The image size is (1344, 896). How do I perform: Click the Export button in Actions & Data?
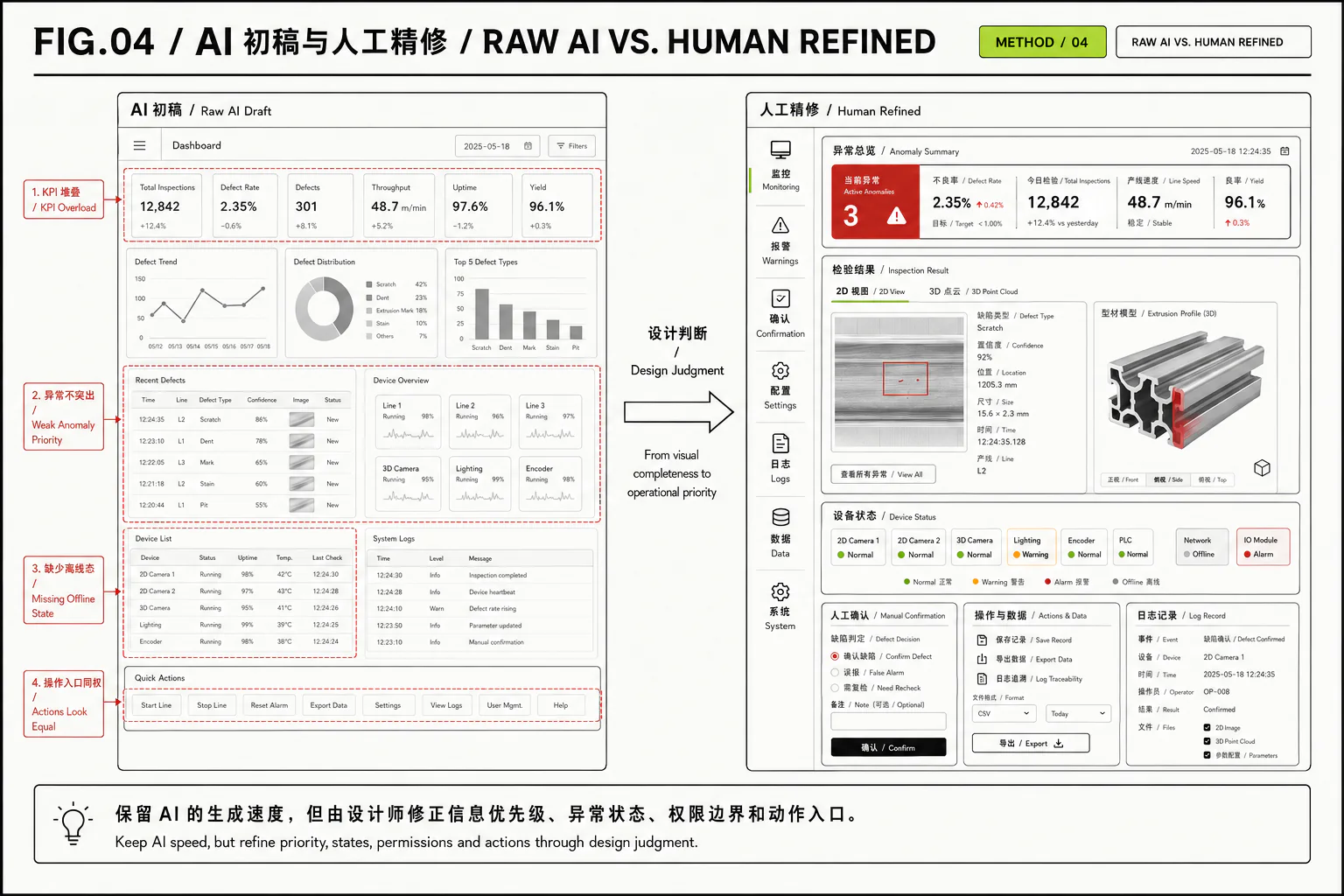[x=1031, y=744]
